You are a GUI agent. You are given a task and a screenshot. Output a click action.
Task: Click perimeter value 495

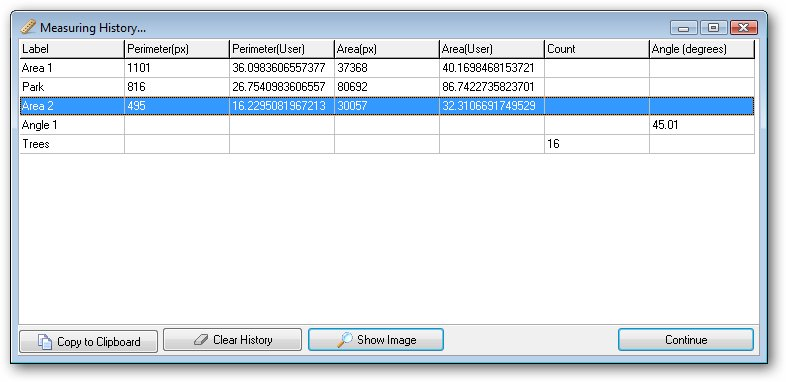tap(136, 106)
